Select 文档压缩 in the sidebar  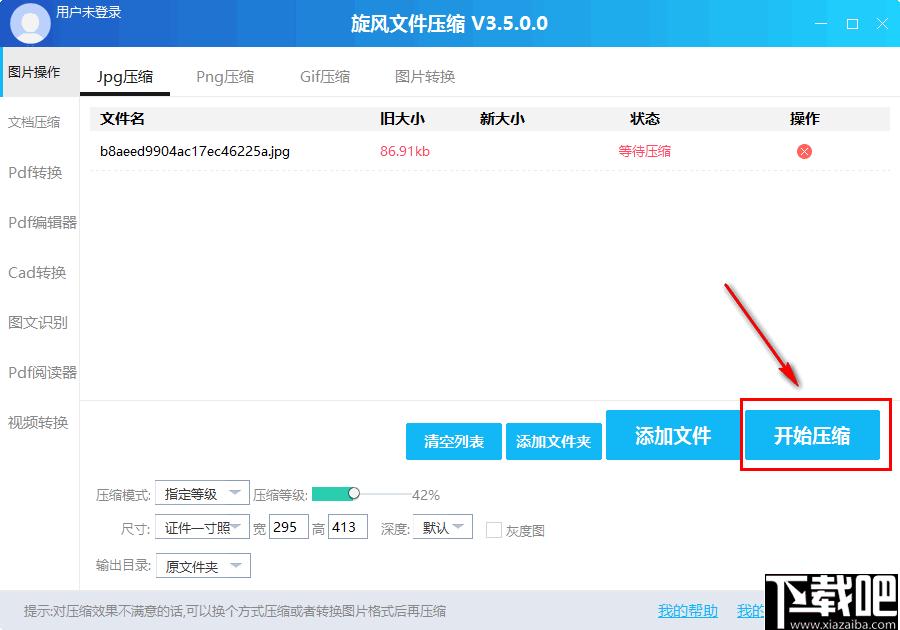pos(34,122)
